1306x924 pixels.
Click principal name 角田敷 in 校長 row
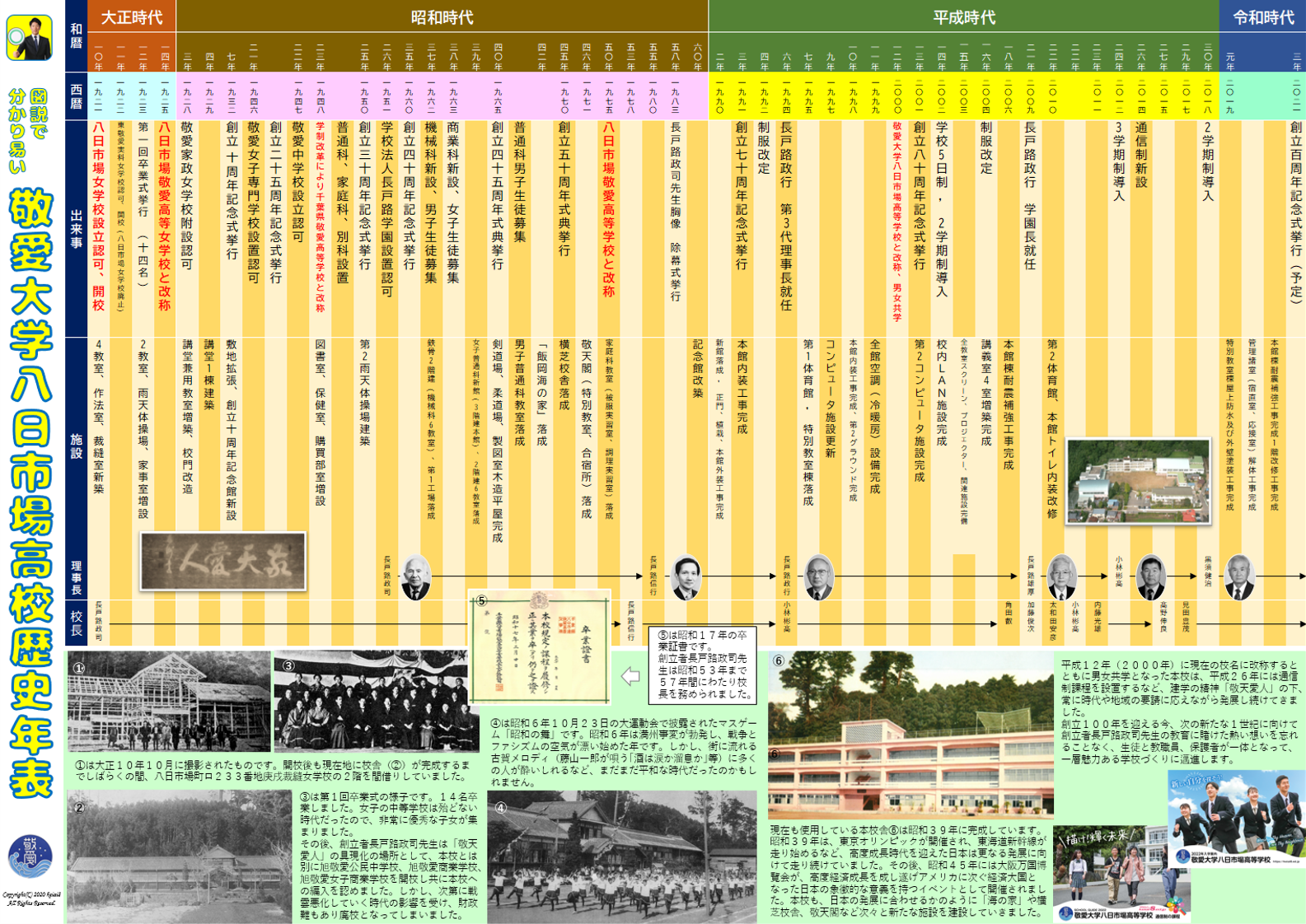tap(1008, 614)
